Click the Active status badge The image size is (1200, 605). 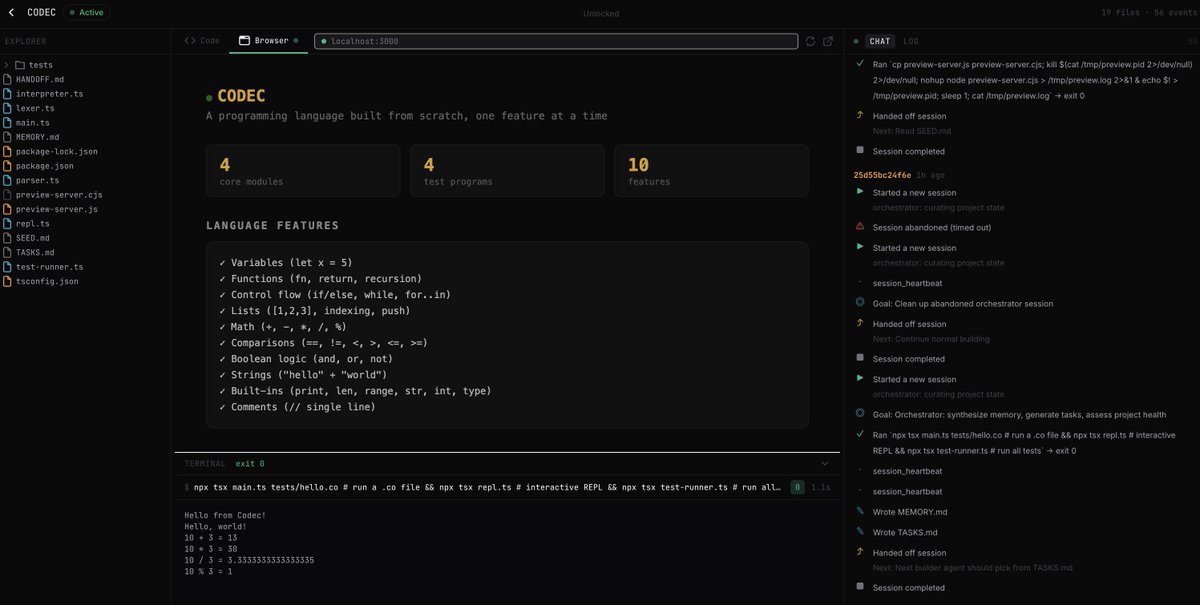(x=86, y=13)
